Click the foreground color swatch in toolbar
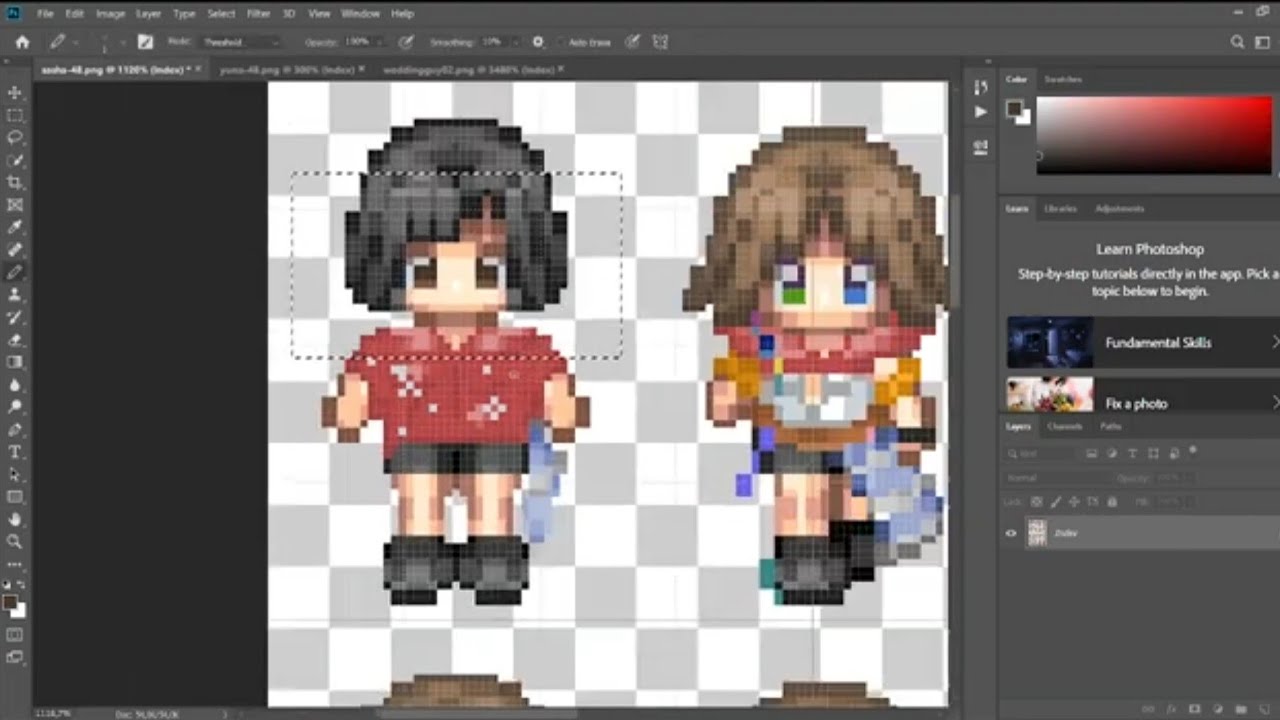Image resolution: width=1280 pixels, height=720 pixels. (10, 602)
